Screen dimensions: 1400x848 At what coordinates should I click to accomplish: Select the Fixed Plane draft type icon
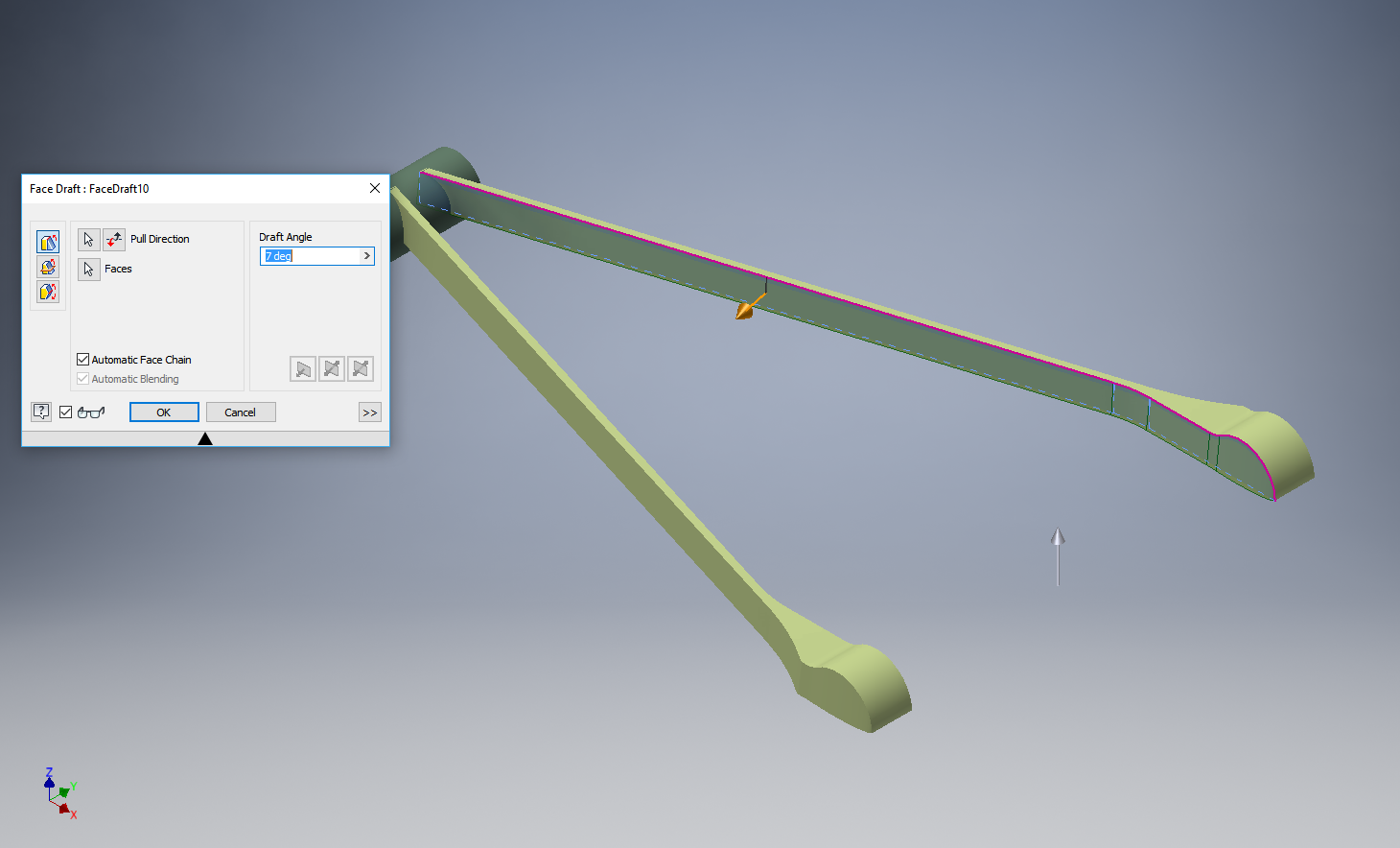click(x=48, y=267)
